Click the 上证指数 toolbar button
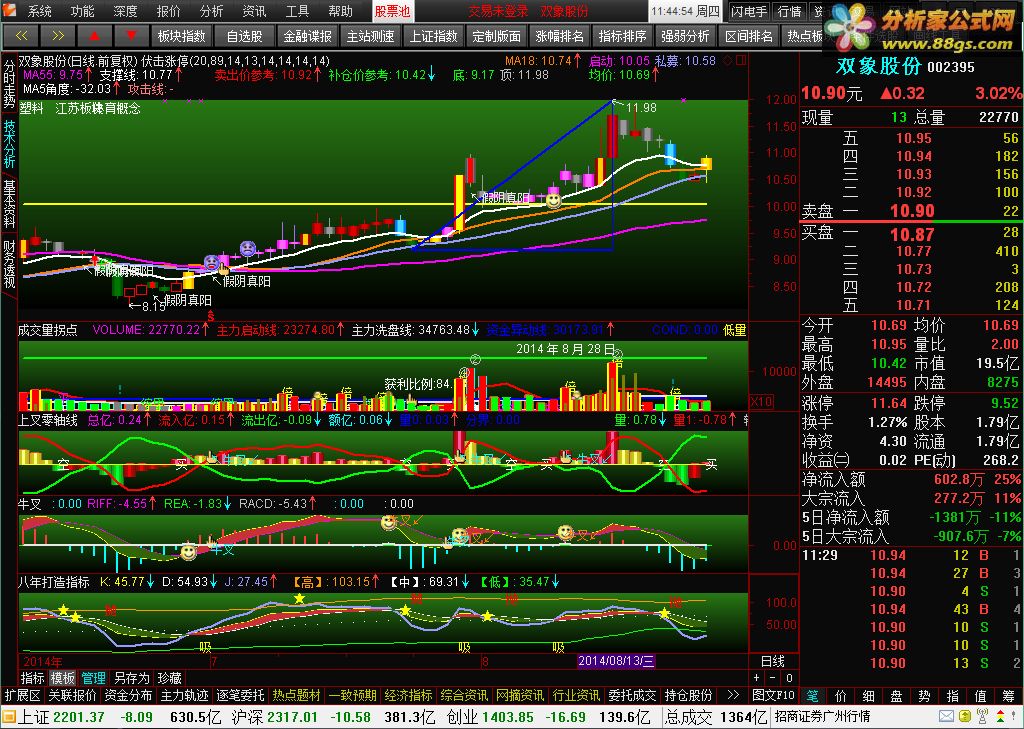This screenshot has width=1024, height=729. 434,36
